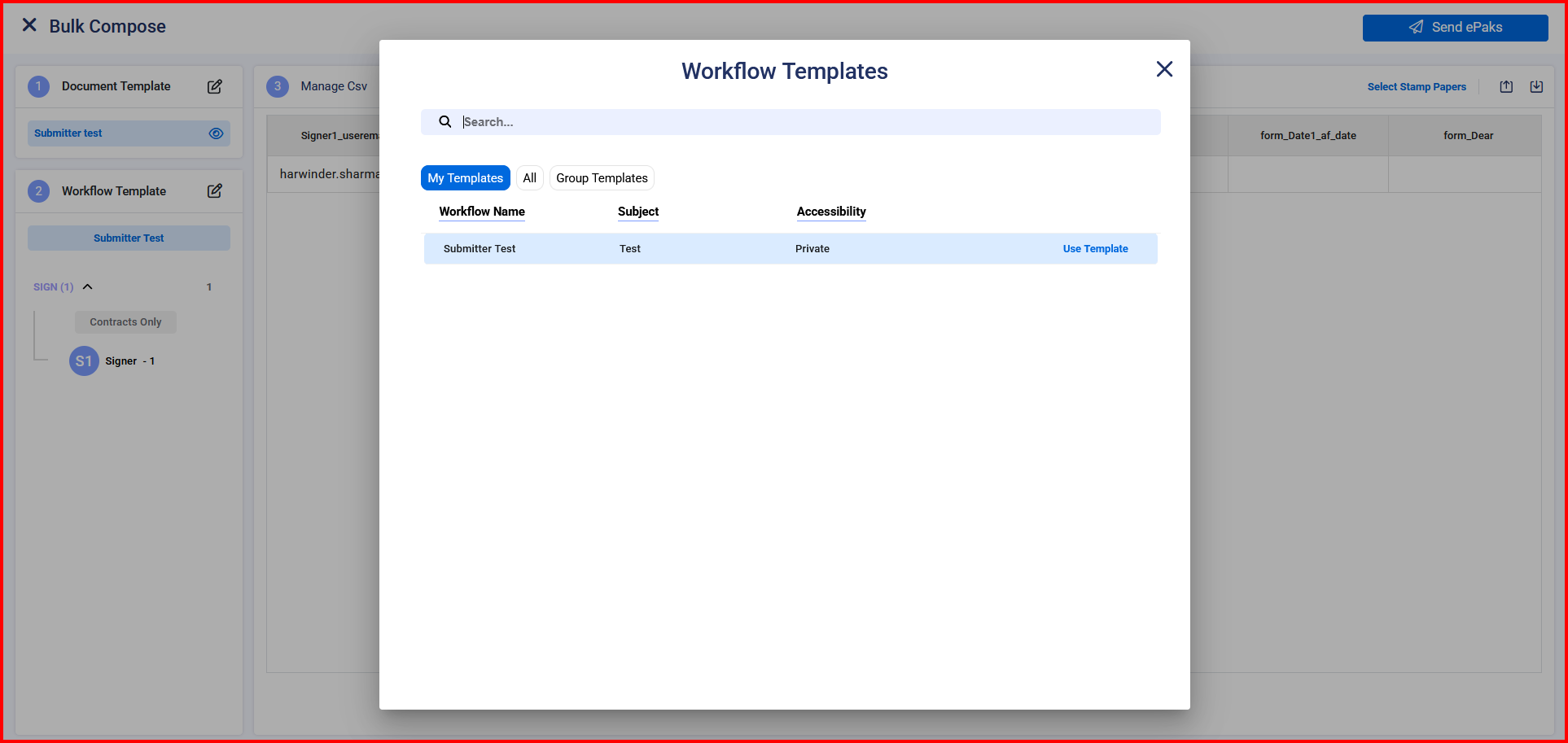The image size is (1568, 743).
Task: Open Select Stamp Papers link
Action: click(1416, 87)
